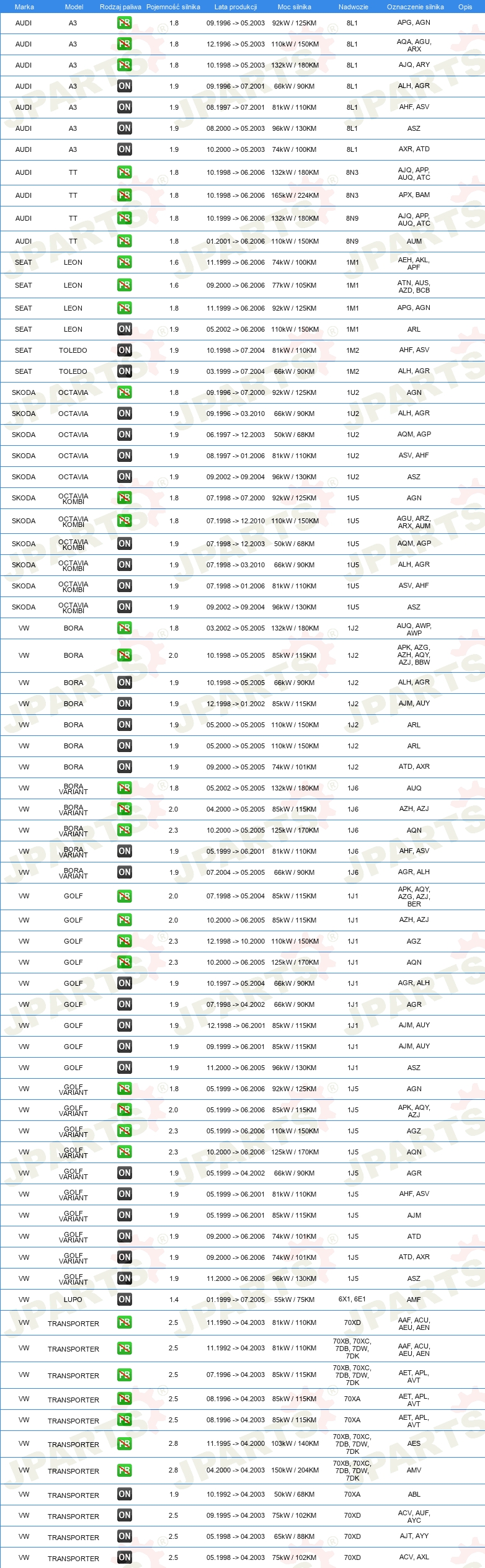Click production years '11.1995 -> 04.2000'
485x1568 pixels.
coord(236,1443)
